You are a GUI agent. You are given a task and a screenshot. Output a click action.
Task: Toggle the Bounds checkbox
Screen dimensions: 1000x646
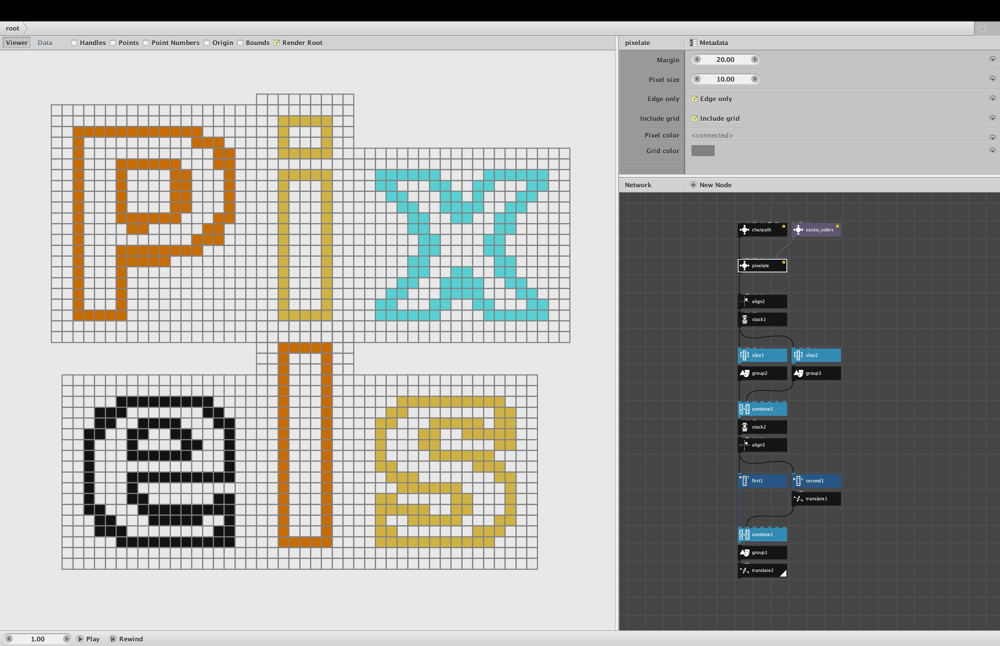tap(240, 43)
